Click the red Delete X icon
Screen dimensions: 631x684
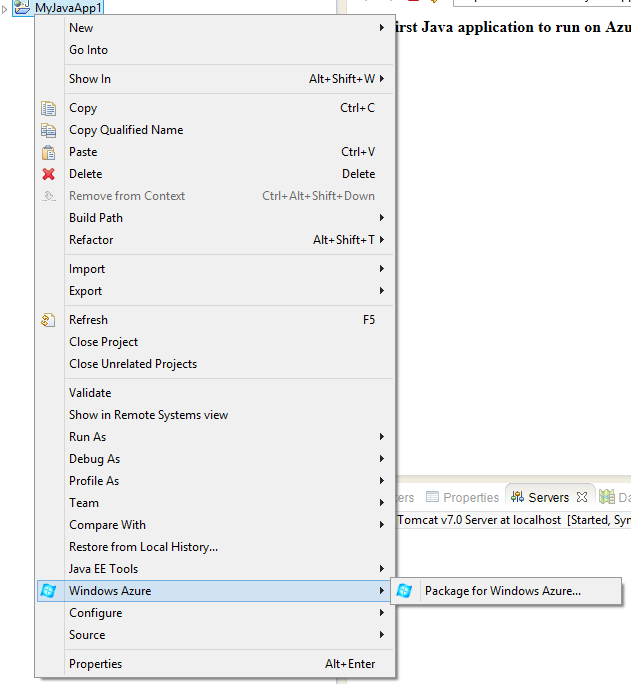click(x=48, y=174)
